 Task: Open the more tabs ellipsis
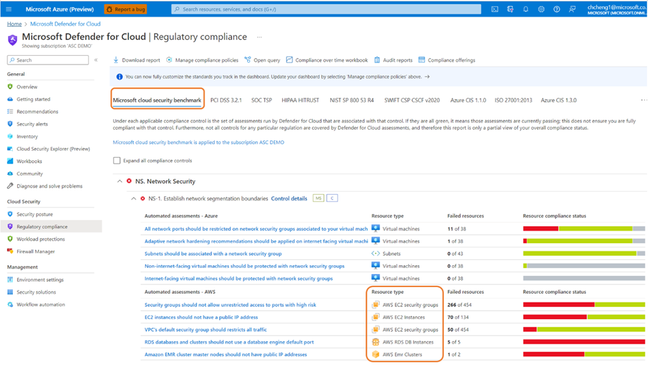click(643, 100)
